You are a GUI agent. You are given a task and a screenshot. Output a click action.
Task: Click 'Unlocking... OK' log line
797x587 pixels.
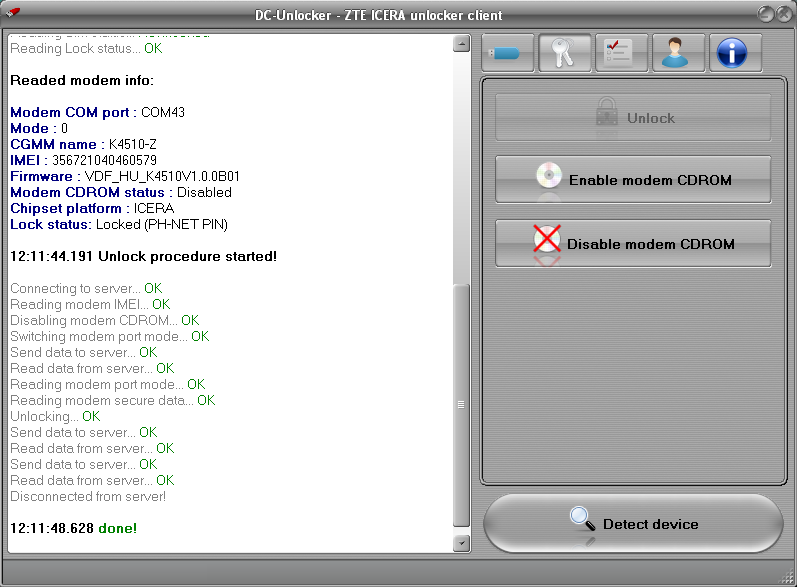tap(55, 417)
